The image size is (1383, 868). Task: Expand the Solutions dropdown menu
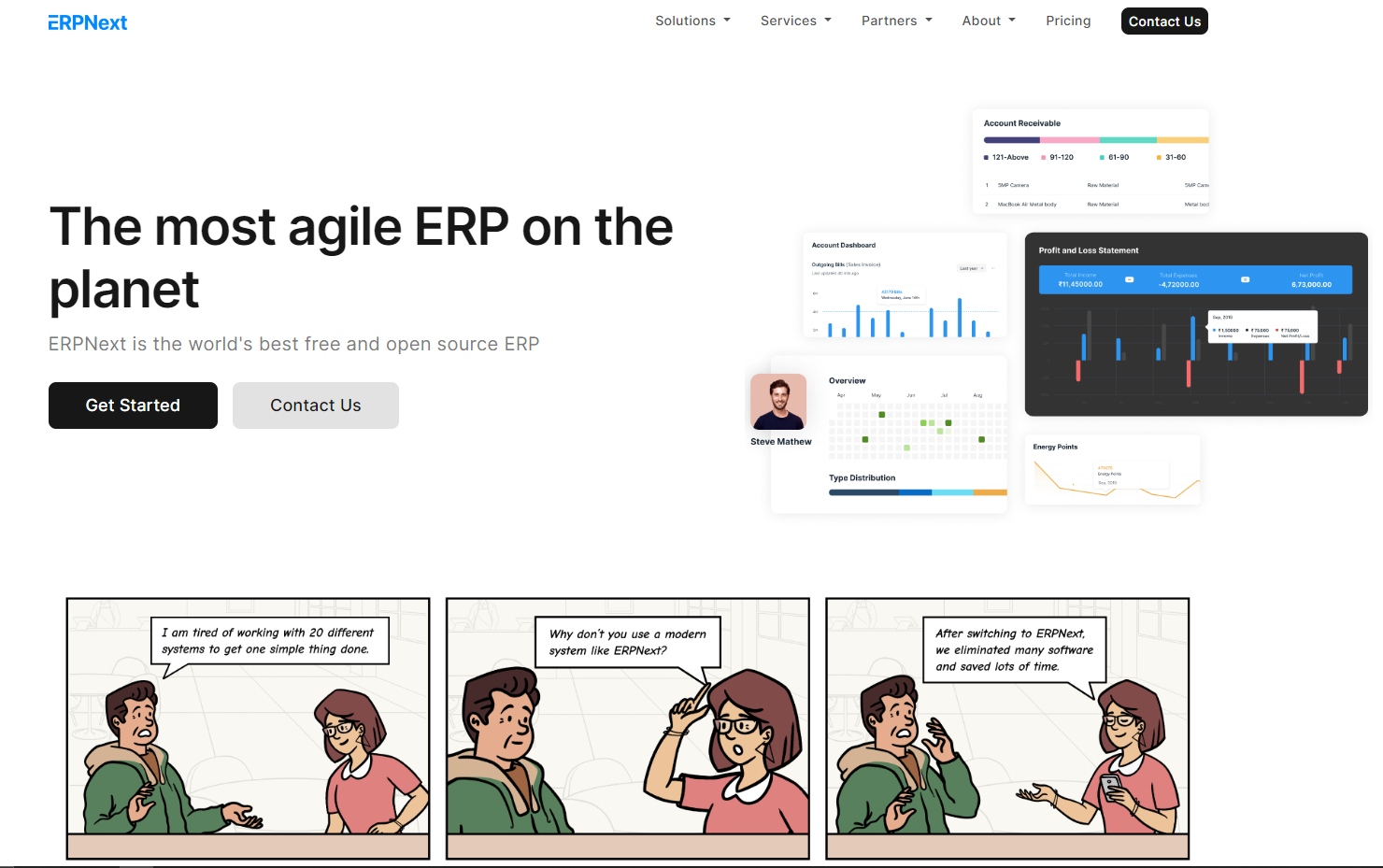coord(692,21)
